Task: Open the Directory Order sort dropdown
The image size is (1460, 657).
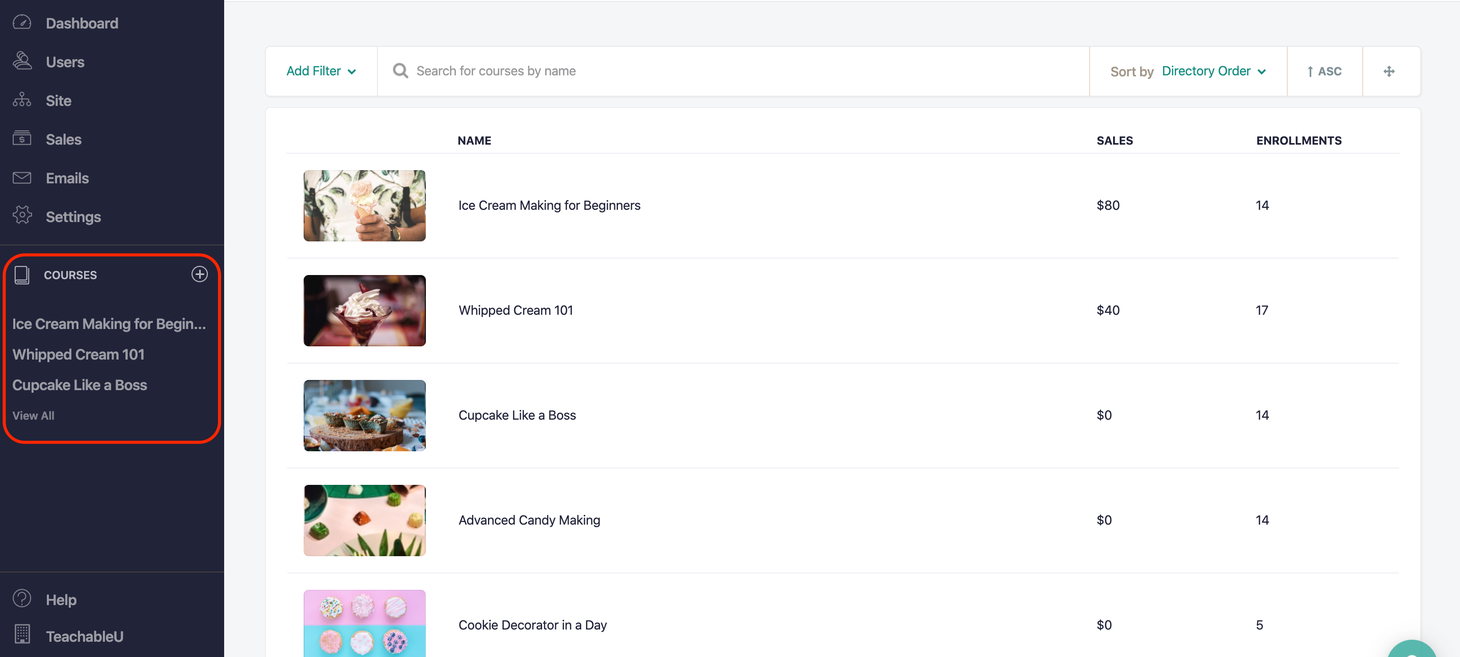Action: (x=1214, y=71)
